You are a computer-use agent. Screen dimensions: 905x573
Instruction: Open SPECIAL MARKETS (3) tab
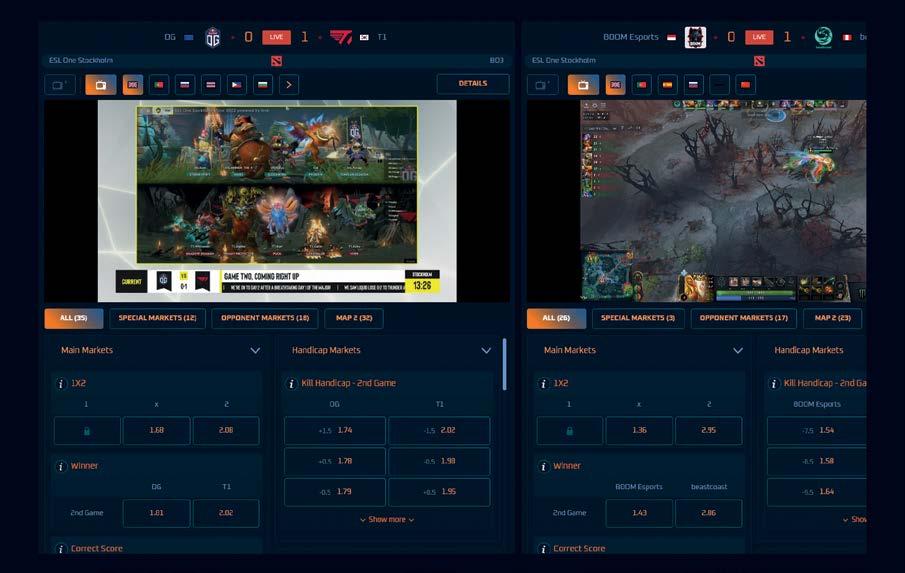pyautogui.click(x=638, y=319)
